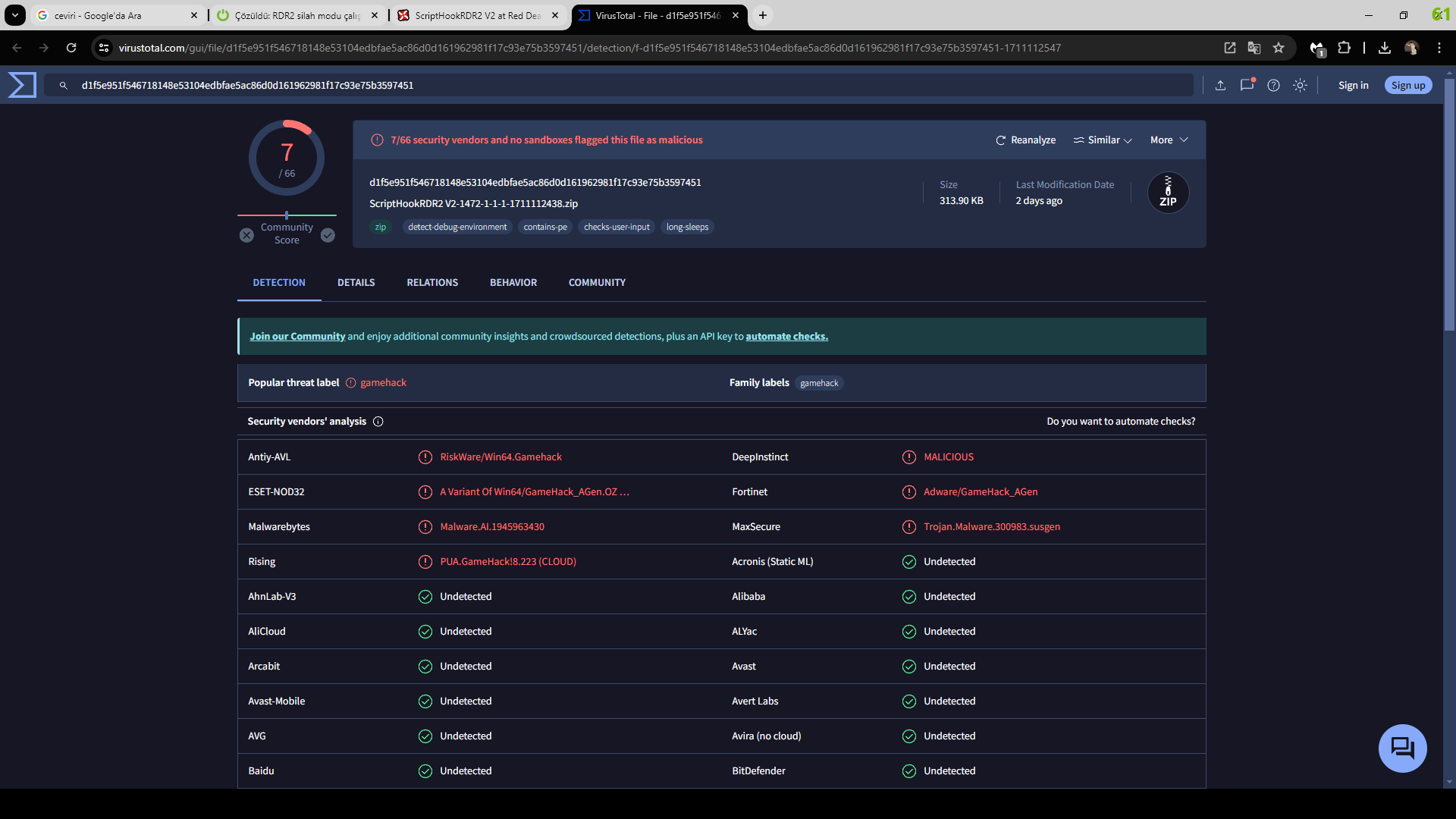Click the upload file icon
This screenshot has width=1456, height=819.
[x=1220, y=86]
